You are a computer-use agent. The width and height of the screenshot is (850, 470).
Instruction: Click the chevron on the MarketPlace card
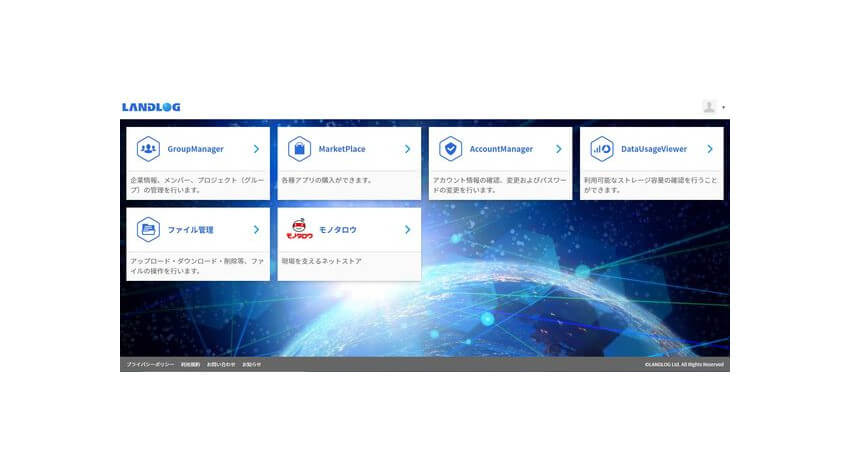point(408,149)
